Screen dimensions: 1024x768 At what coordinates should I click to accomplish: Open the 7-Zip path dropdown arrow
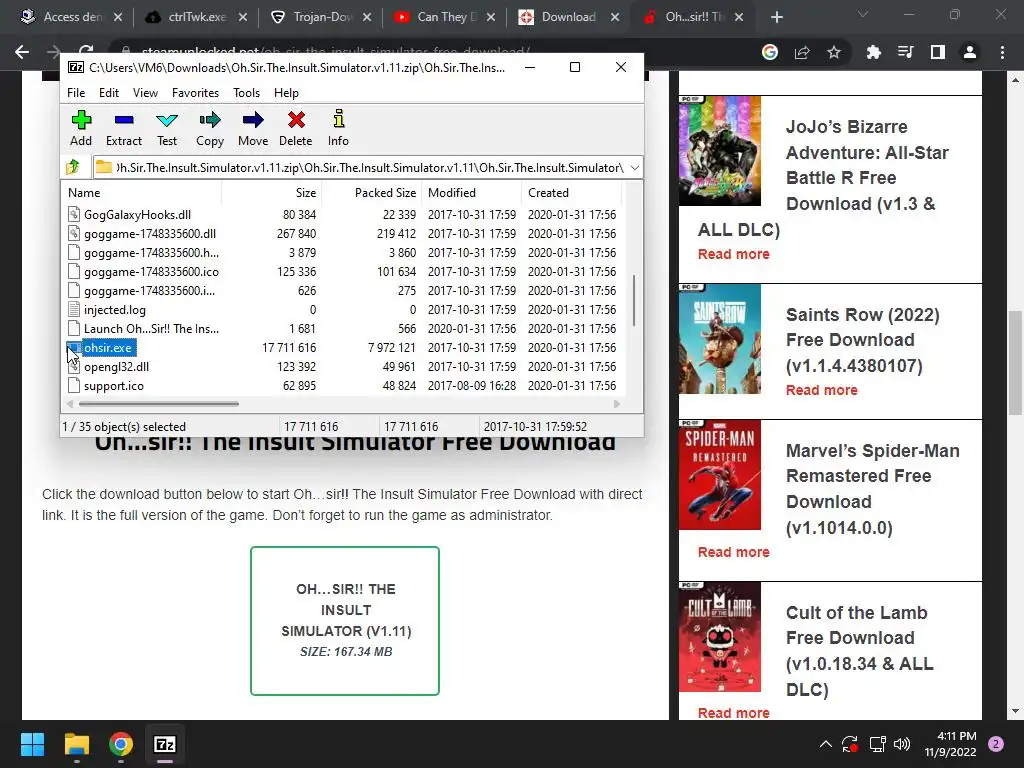[634, 168]
